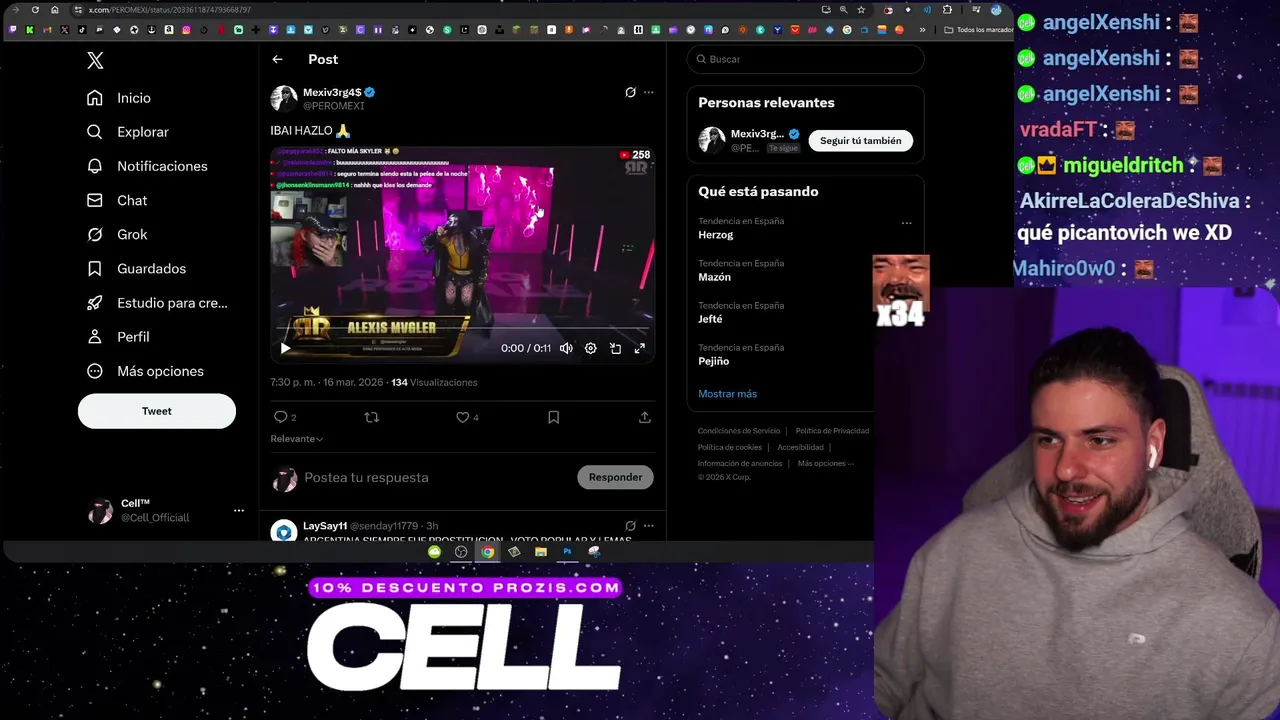Screen dimensions: 1280x720
Task: Like the post with heart icon
Action: (462, 417)
